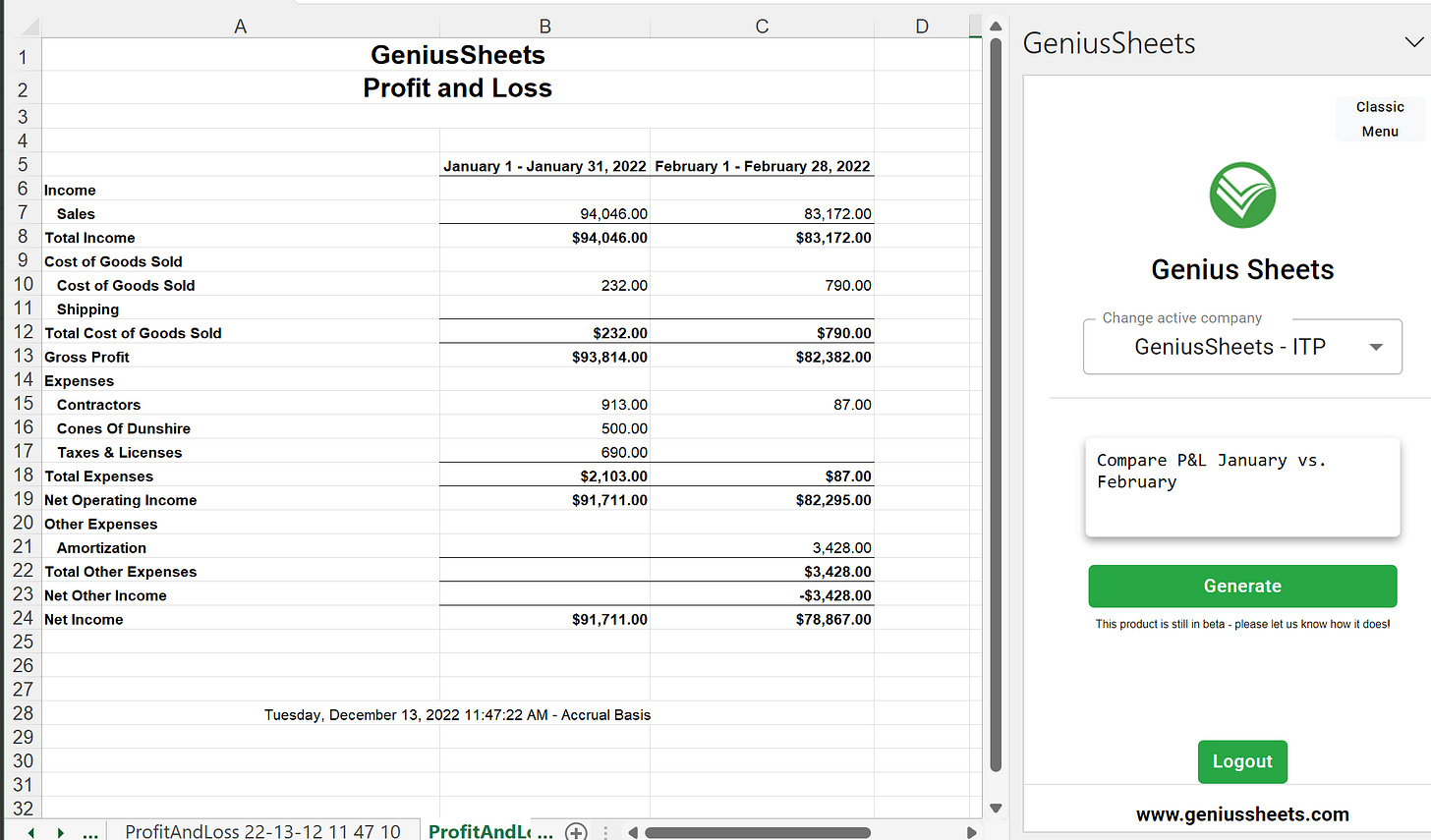Click the vertical scrollbar thumb
This screenshot has height=840, width=1431.
click(x=996, y=405)
